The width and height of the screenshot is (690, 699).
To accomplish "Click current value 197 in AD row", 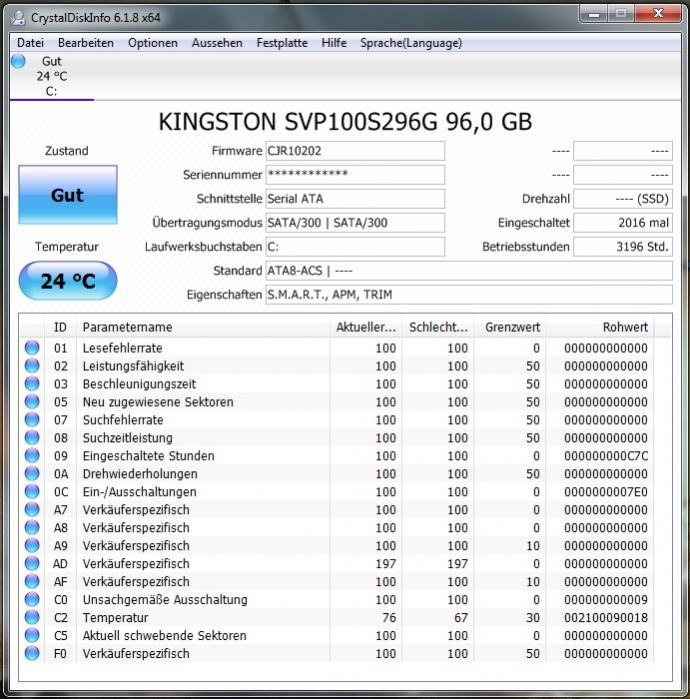I will pos(386,564).
